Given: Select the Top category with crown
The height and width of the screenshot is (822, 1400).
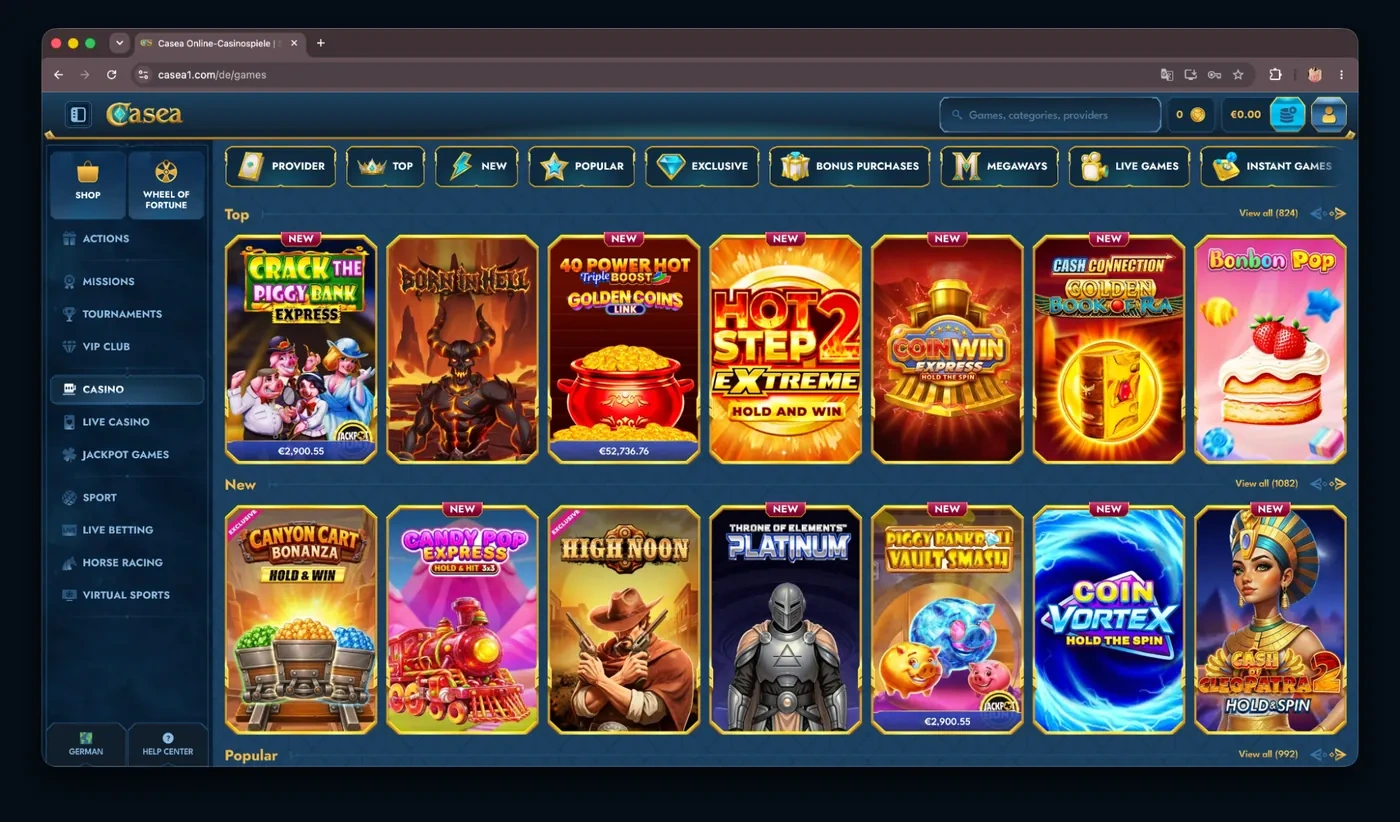Looking at the screenshot, I should click(x=385, y=166).
